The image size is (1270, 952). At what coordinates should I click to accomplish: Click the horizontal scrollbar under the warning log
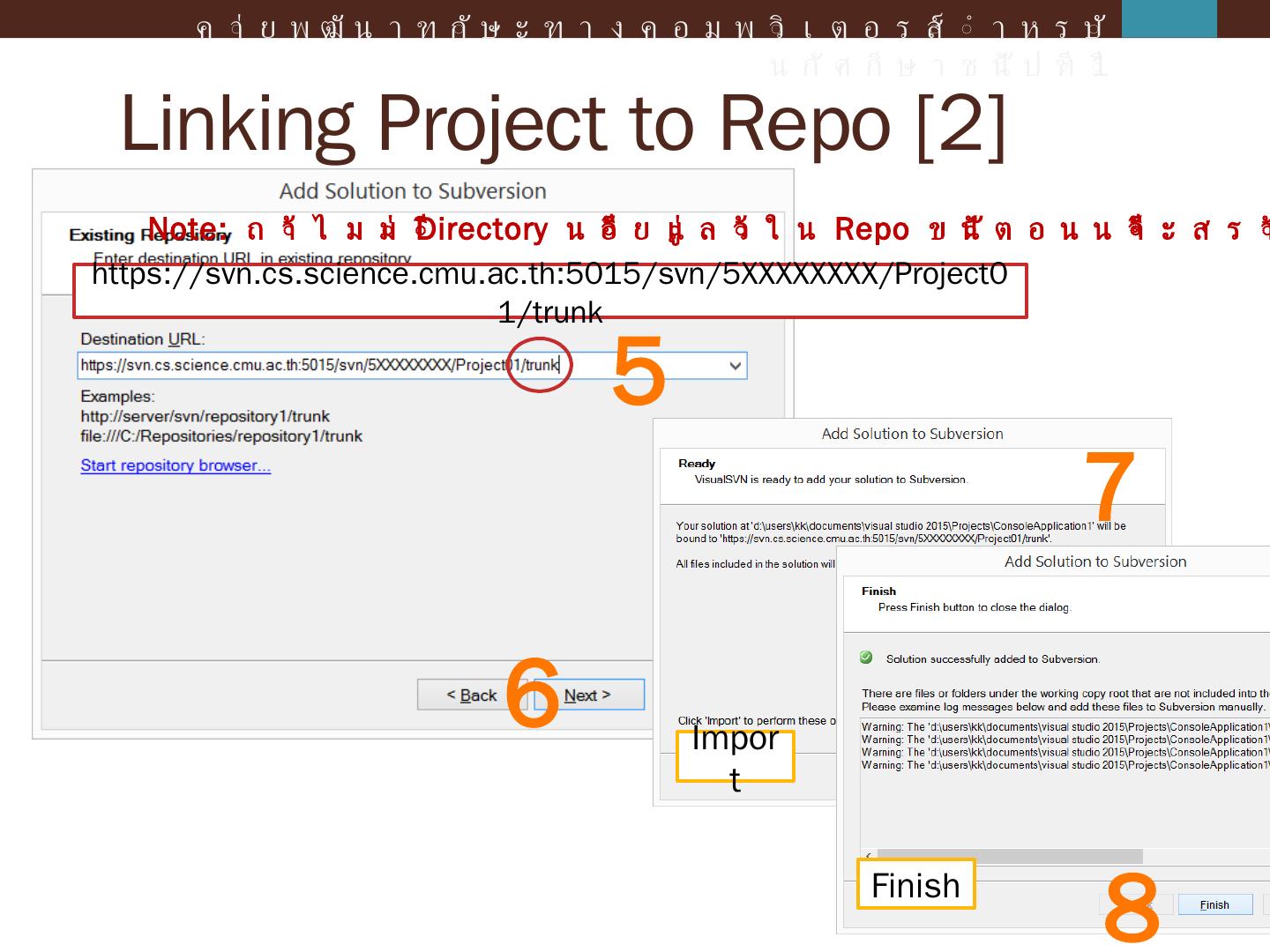tap(1010, 857)
